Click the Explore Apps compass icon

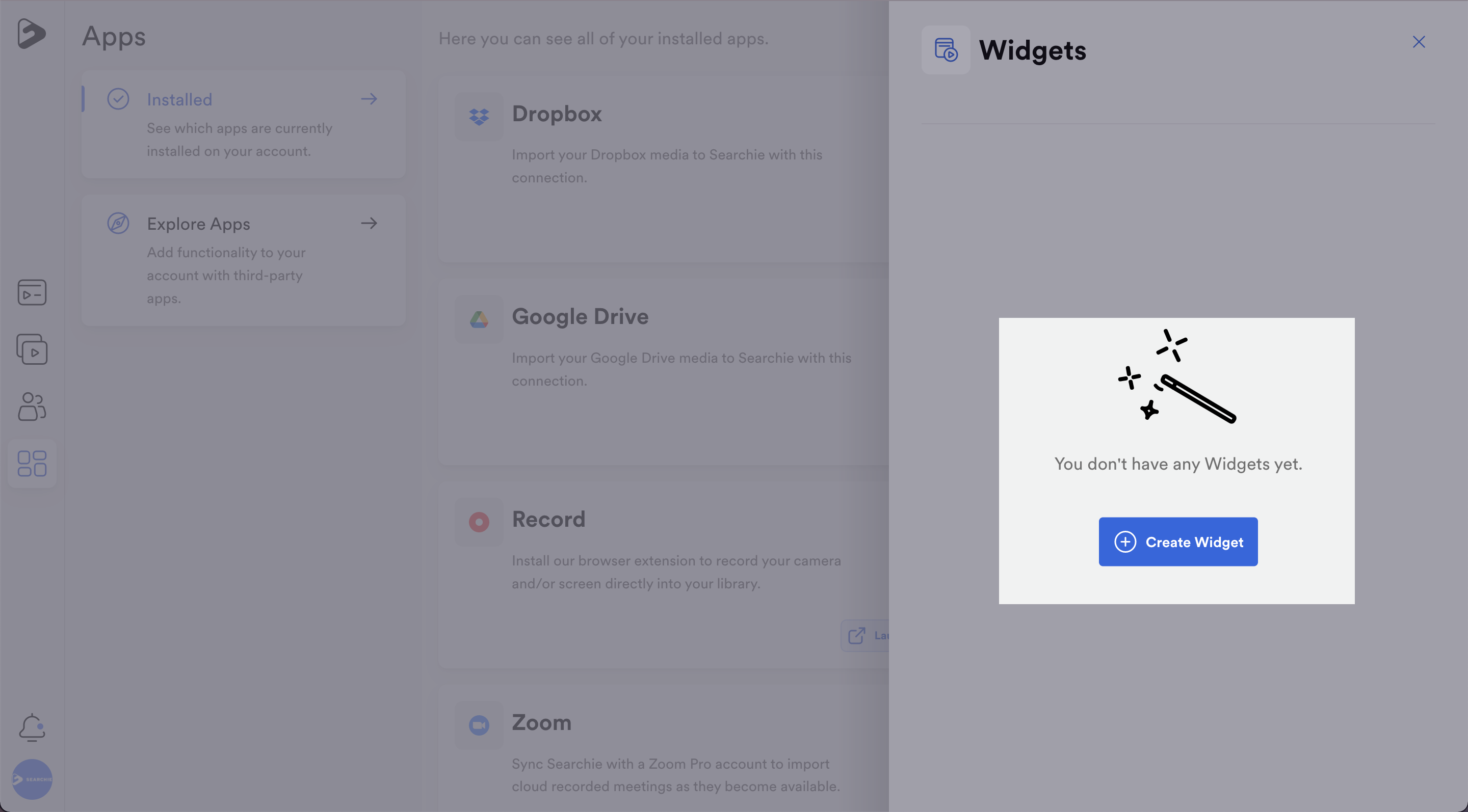tap(118, 223)
